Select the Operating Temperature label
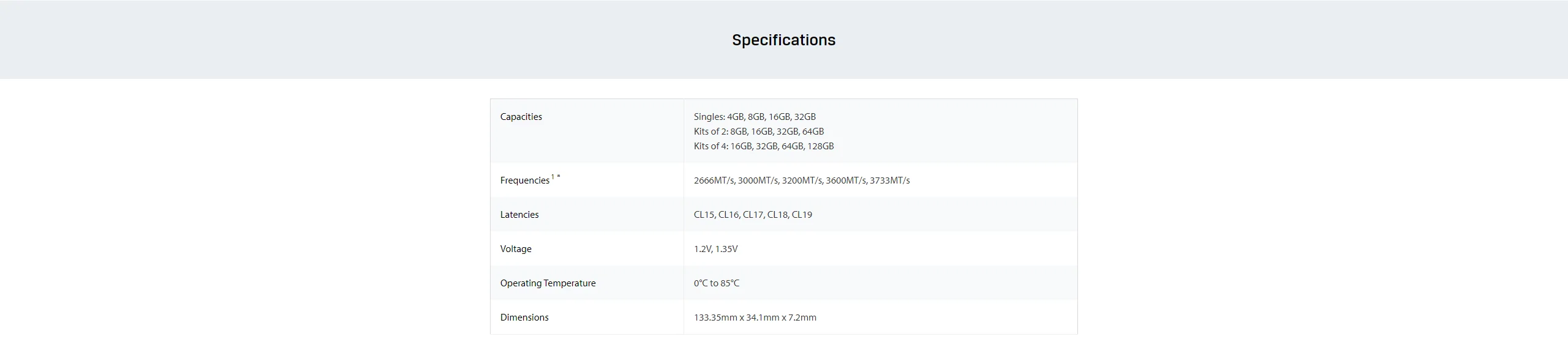This screenshot has width=1568, height=353. click(x=548, y=283)
